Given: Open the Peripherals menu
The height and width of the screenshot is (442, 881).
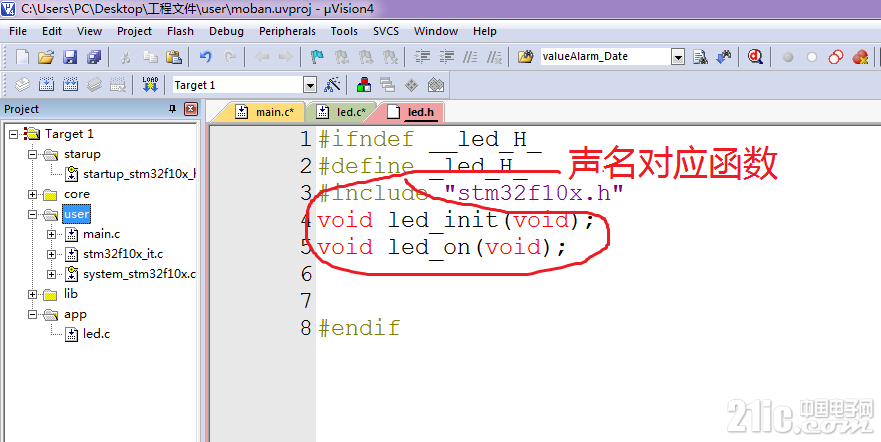Looking at the screenshot, I should pos(287,31).
